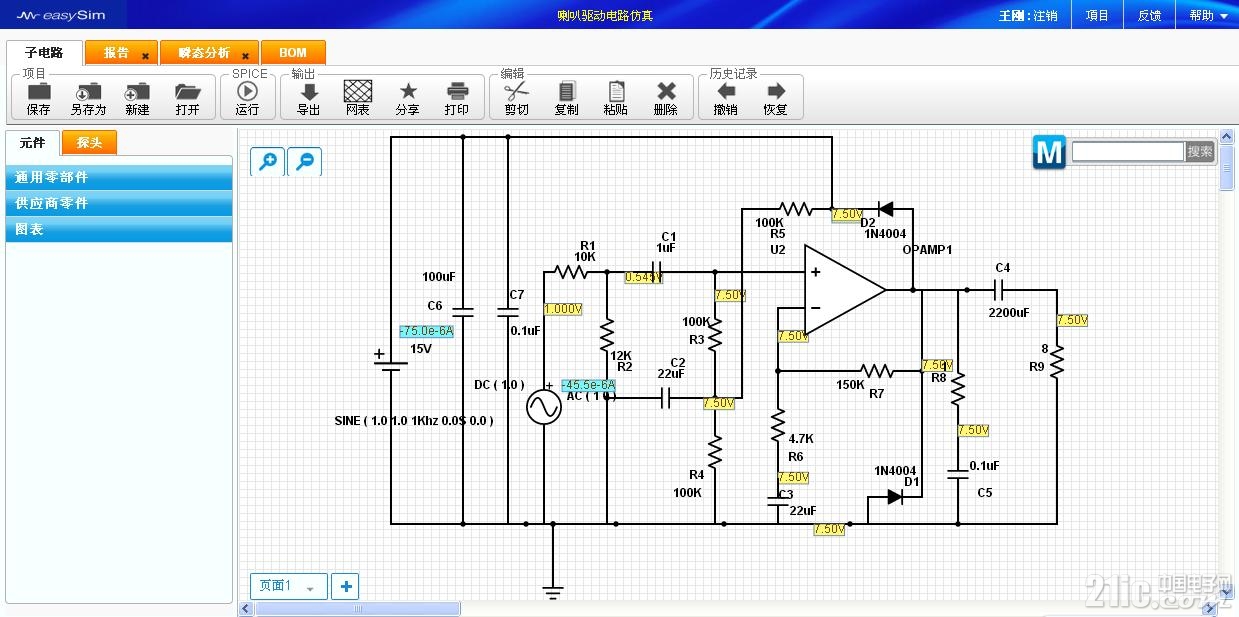Click the ground symbol
Image resolution: width=1239 pixels, height=617 pixels.
coord(553,592)
